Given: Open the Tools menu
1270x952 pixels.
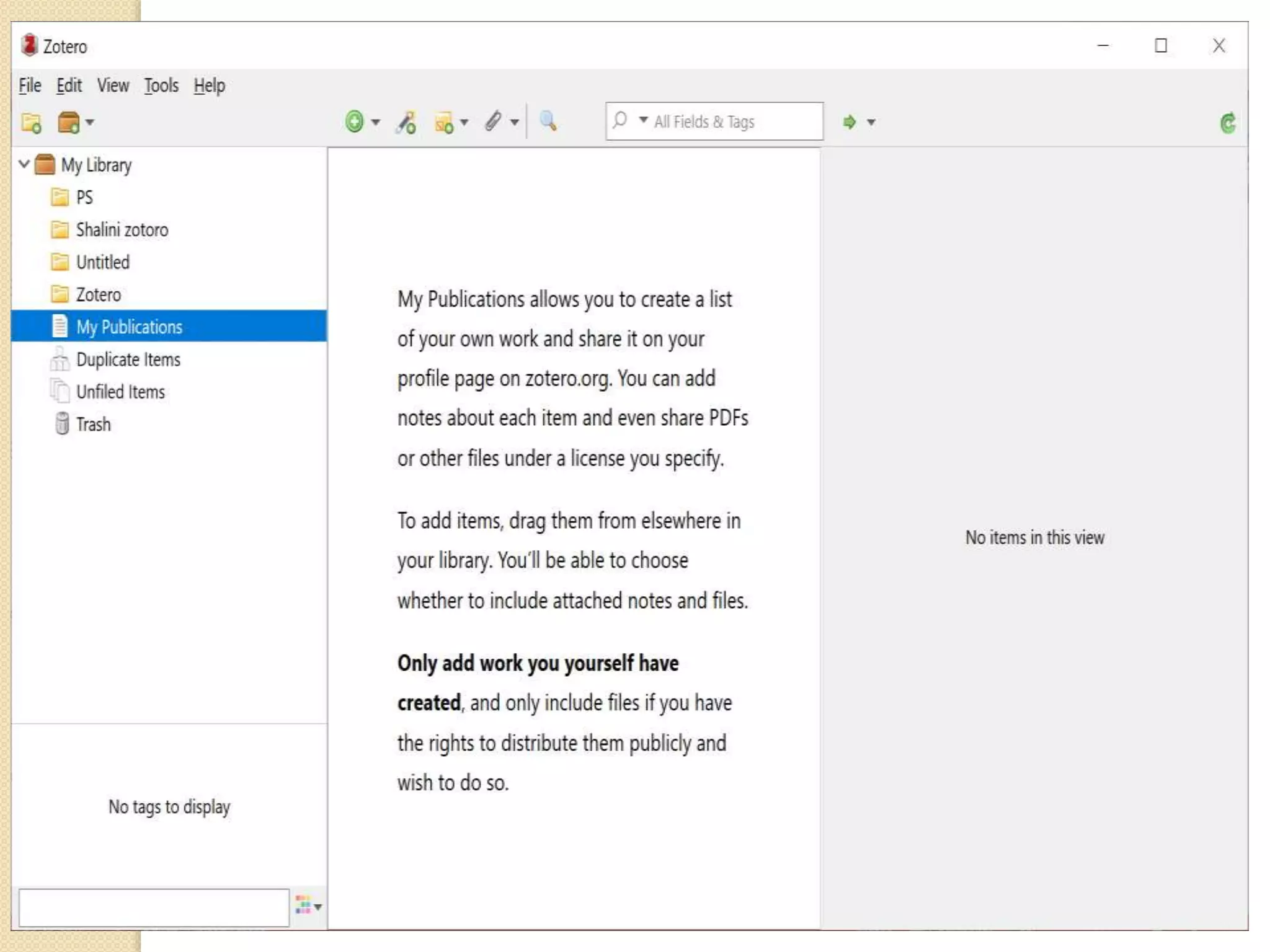Looking at the screenshot, I should (161, 86).
